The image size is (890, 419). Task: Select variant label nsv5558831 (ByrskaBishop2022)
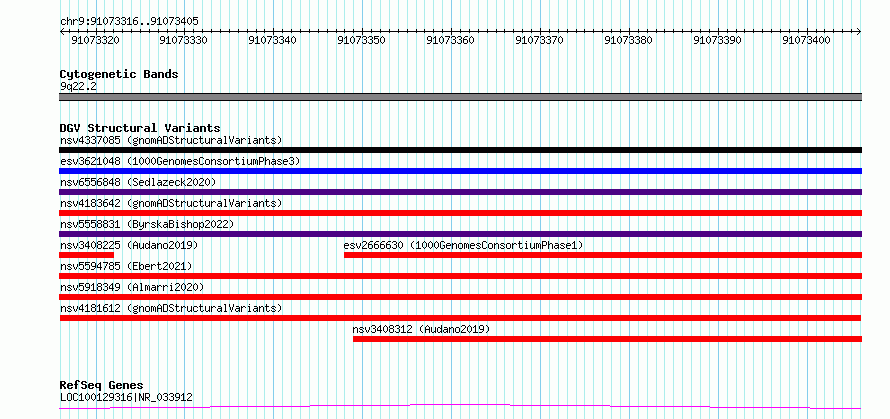click(x=146, y=224)
